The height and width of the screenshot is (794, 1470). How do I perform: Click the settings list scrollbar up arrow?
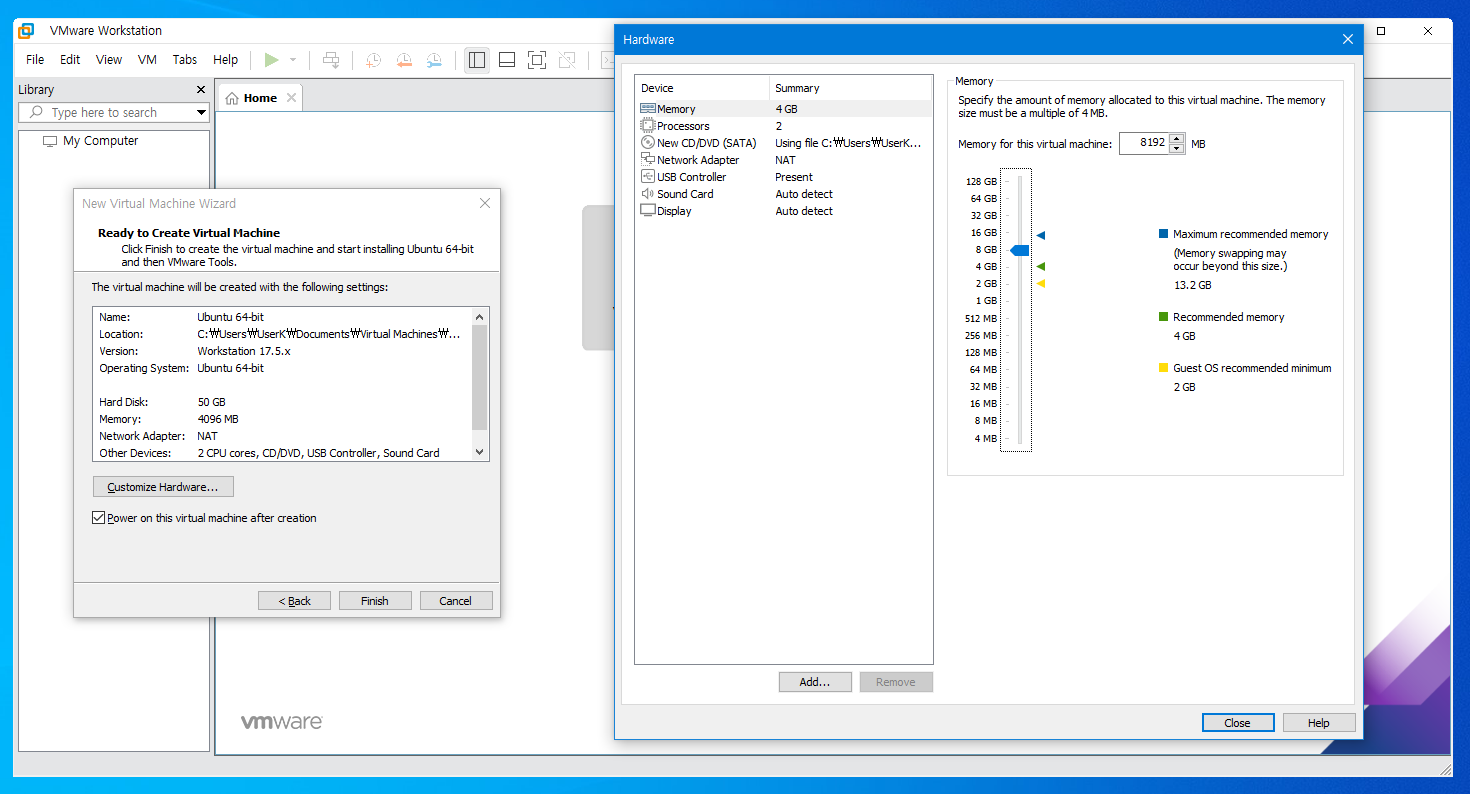coord(479,316)
